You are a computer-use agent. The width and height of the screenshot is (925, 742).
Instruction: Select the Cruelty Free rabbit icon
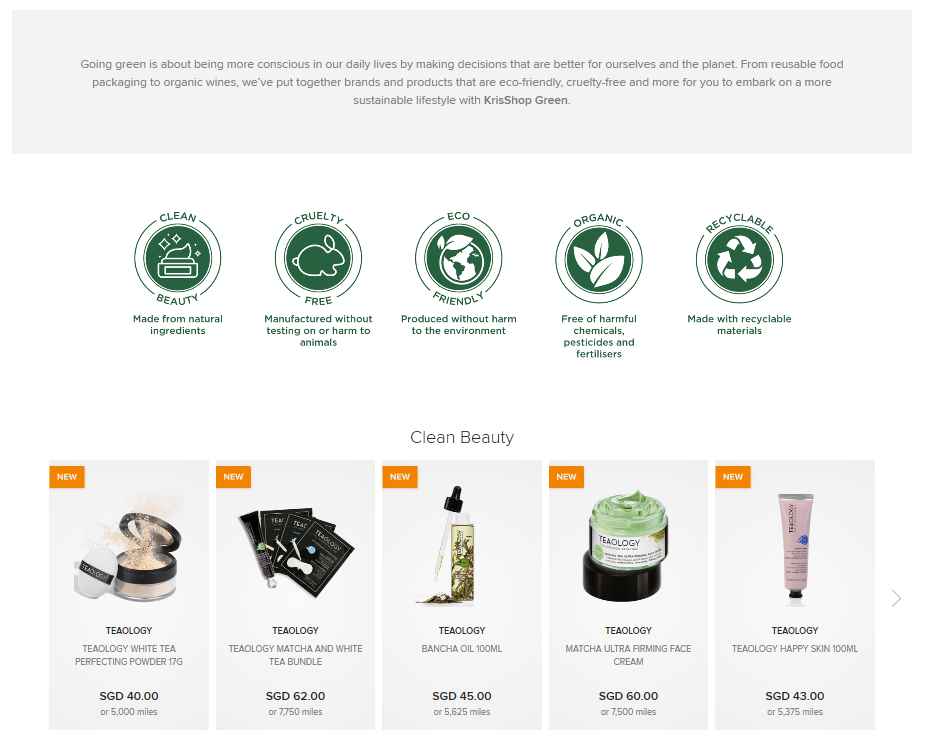tap(318, 258)
